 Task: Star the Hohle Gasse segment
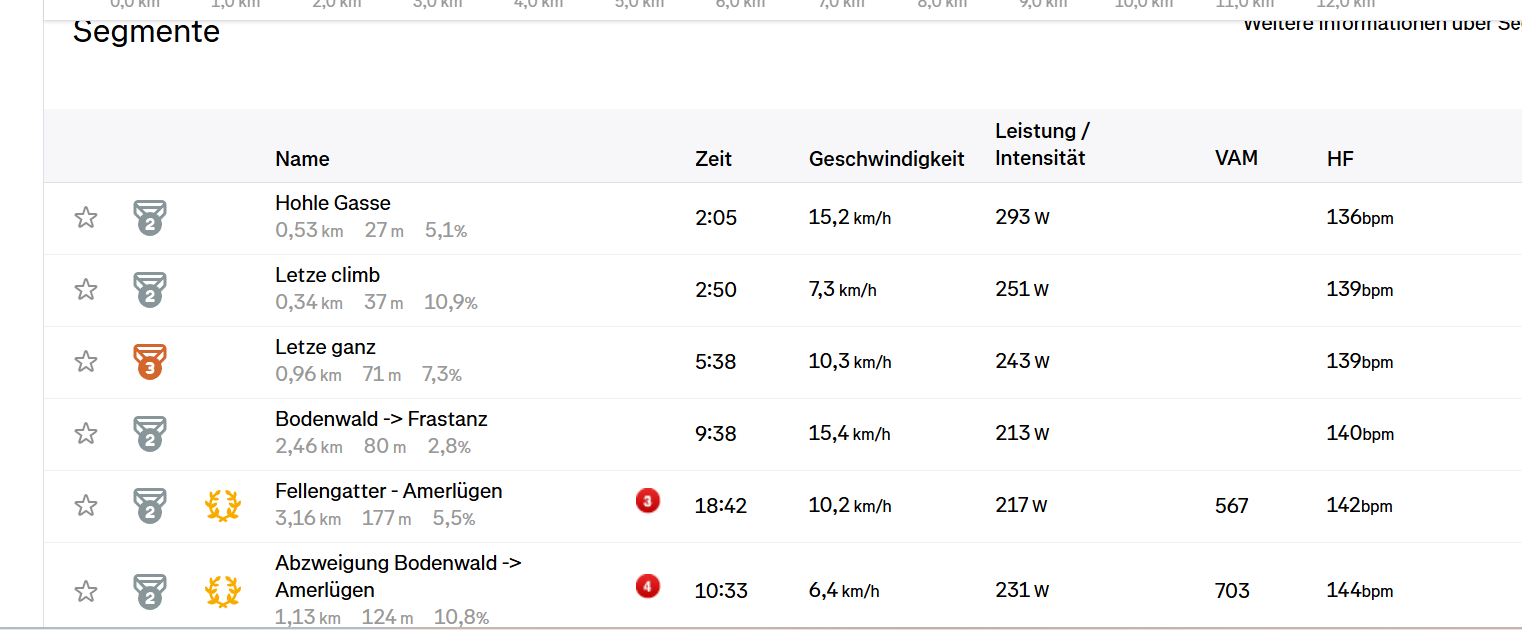(86, 218)
